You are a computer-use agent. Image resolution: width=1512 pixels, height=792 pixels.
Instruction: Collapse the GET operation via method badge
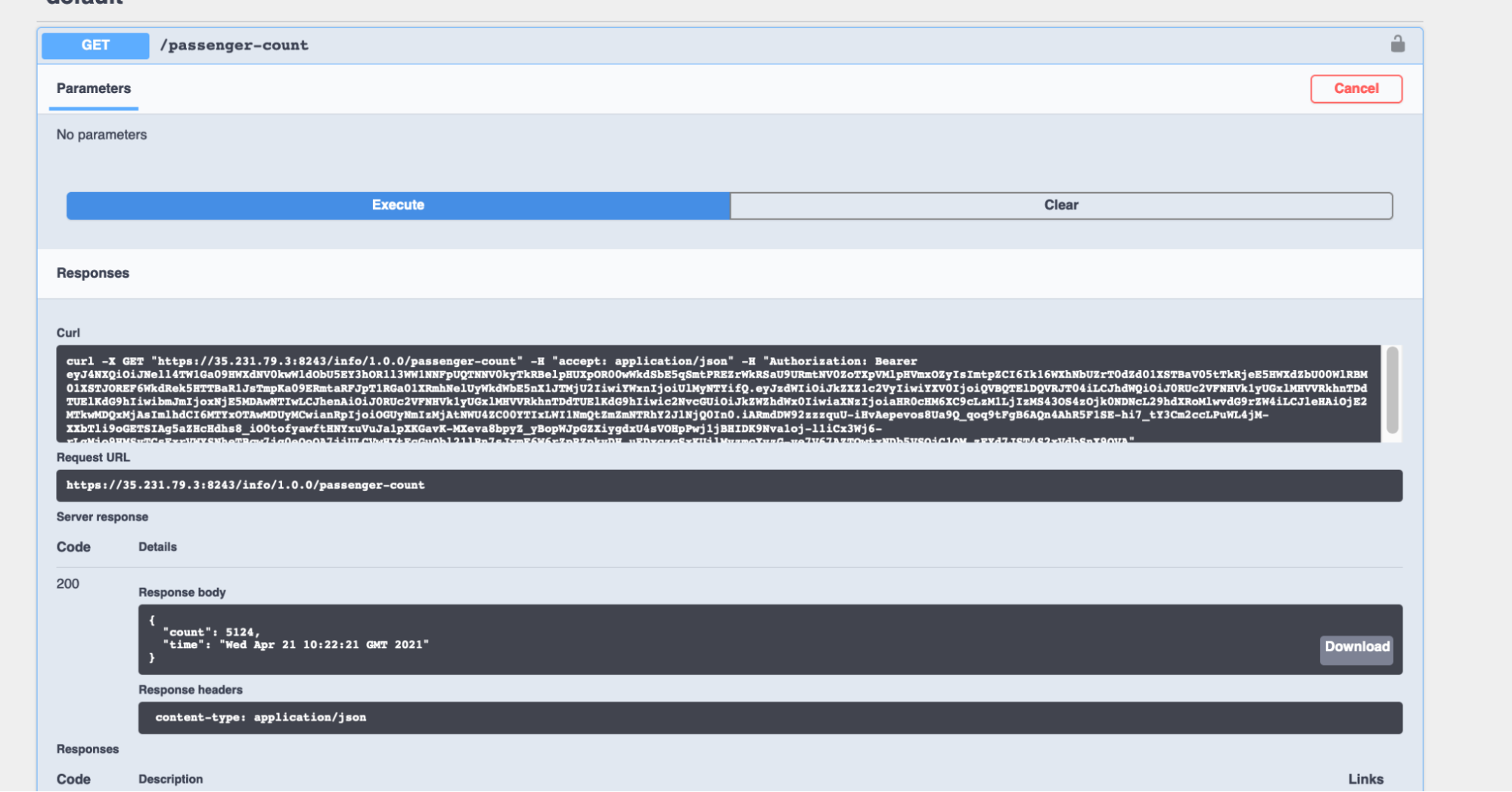95,45
